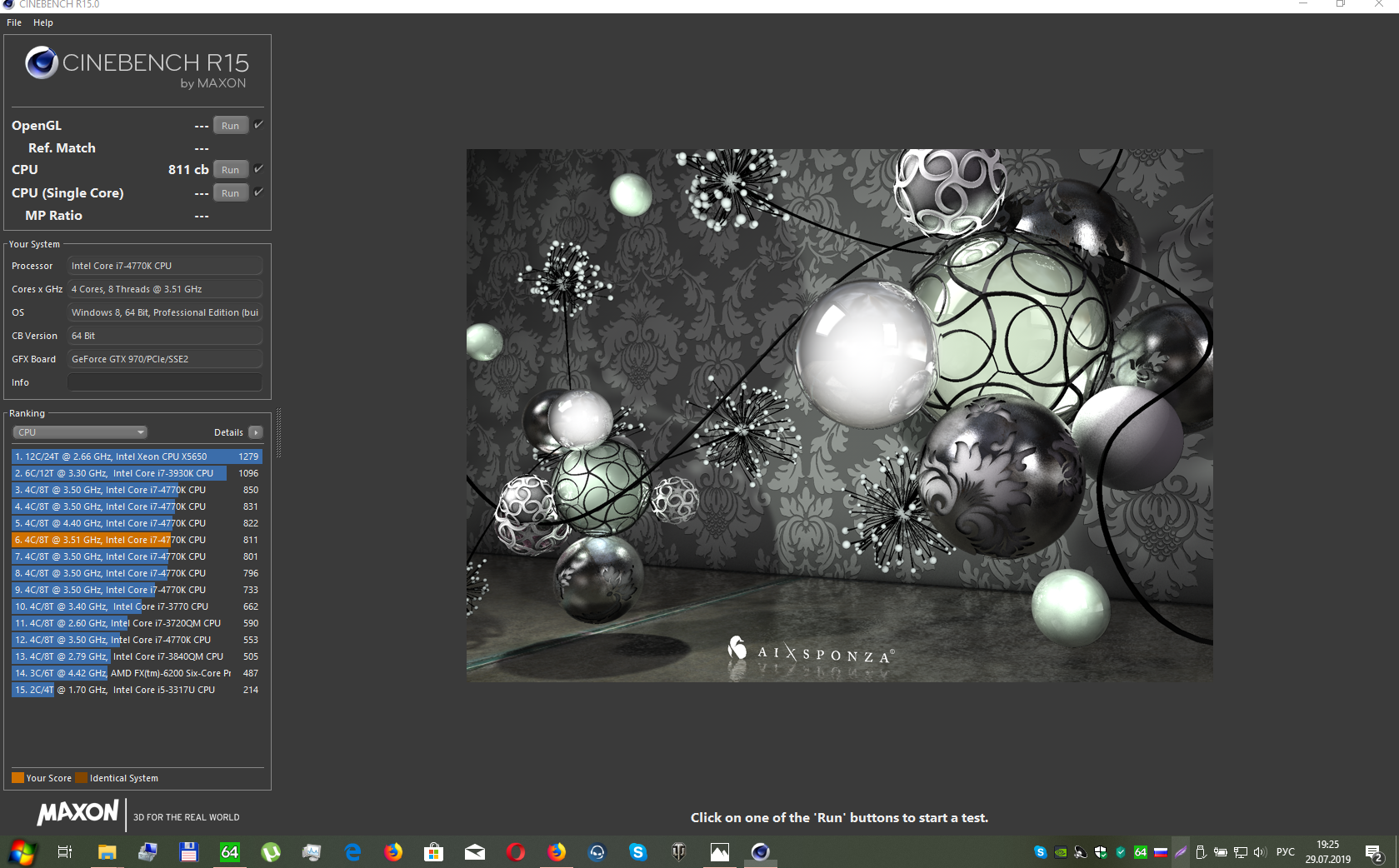Click the Russian flag tray icon
1399x868 pixels.
pyautogui.click(x=1161, y=852)
